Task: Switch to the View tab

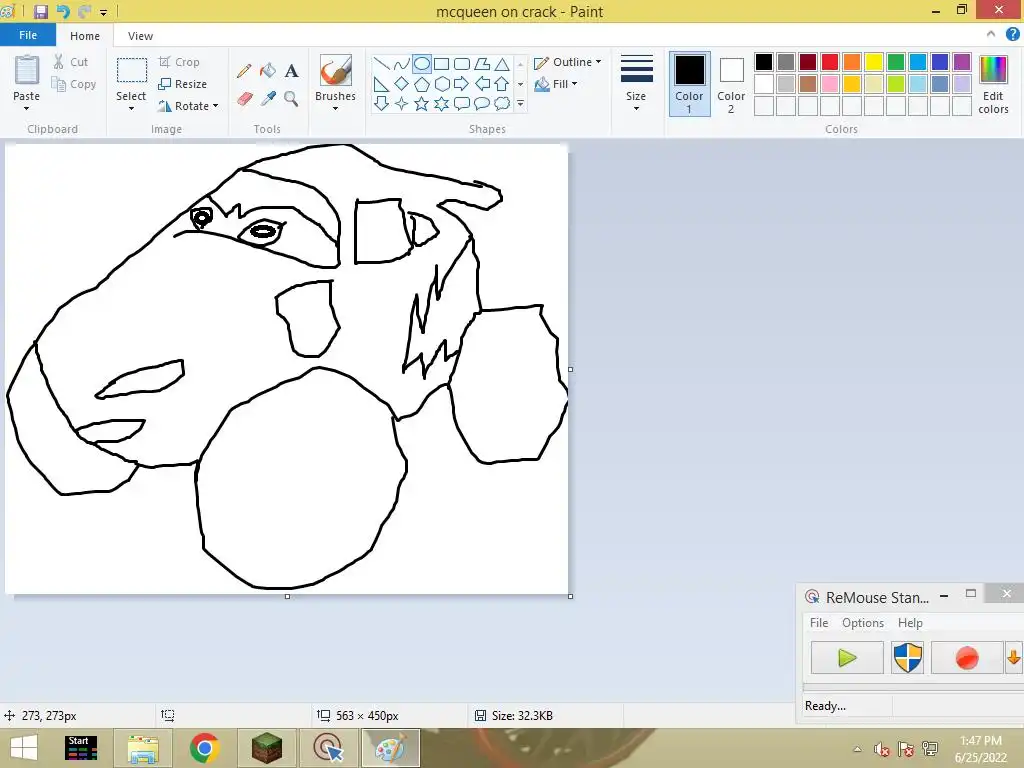Action: coord(140,36)
